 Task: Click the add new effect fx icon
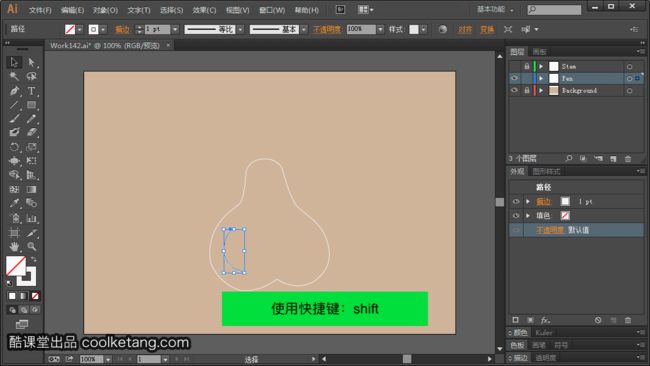tap(545, 320)
